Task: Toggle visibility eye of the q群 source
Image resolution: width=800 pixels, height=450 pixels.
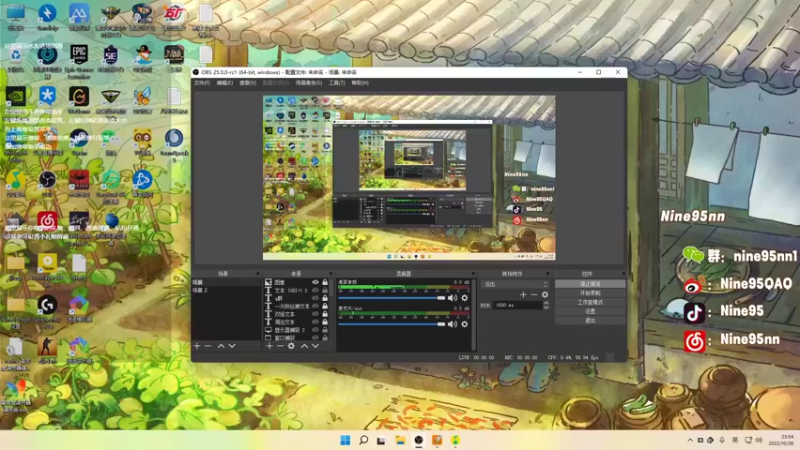Action: pyautogui.click(x=315, y=298)
